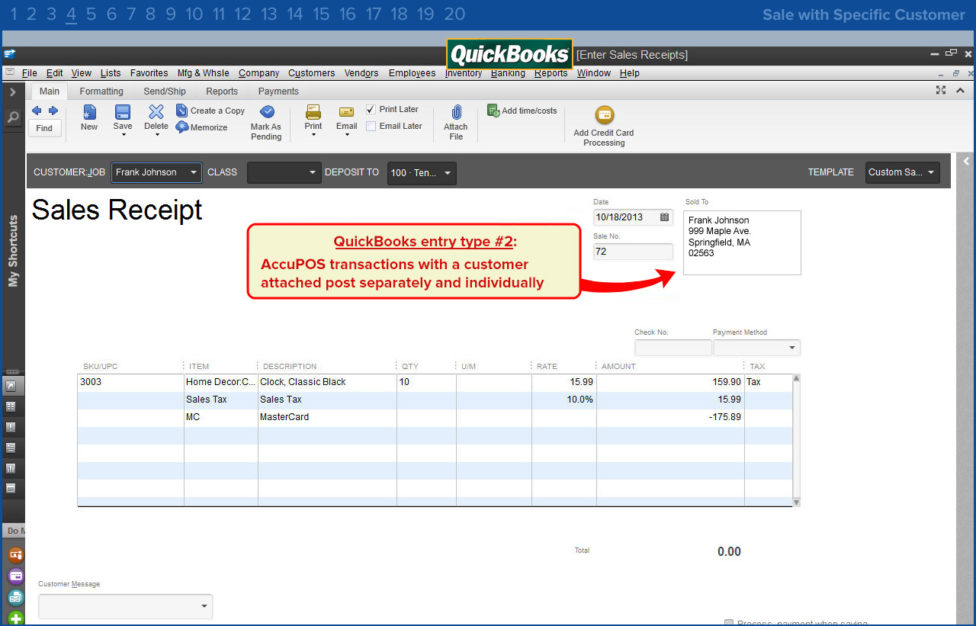Open the Customers menu
Screen dimensions: 976x626
coord(311,73)
